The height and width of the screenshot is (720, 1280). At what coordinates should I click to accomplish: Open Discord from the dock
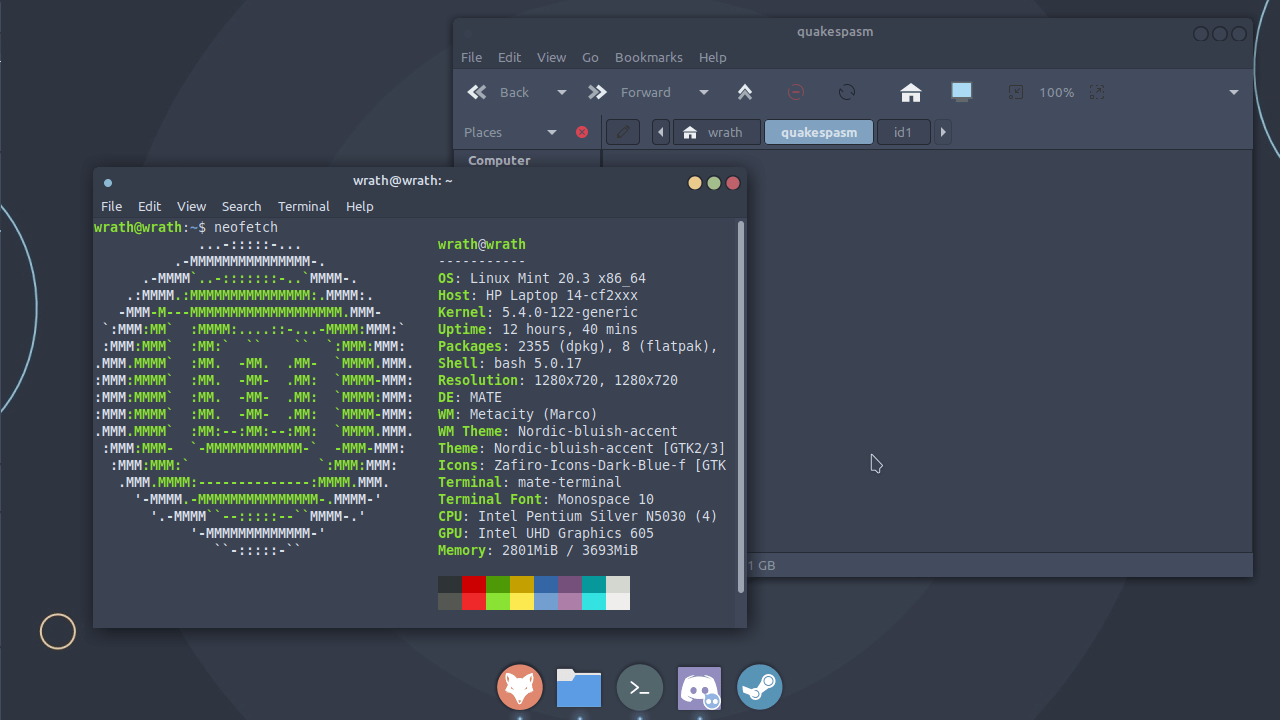[x=699, y=688]
